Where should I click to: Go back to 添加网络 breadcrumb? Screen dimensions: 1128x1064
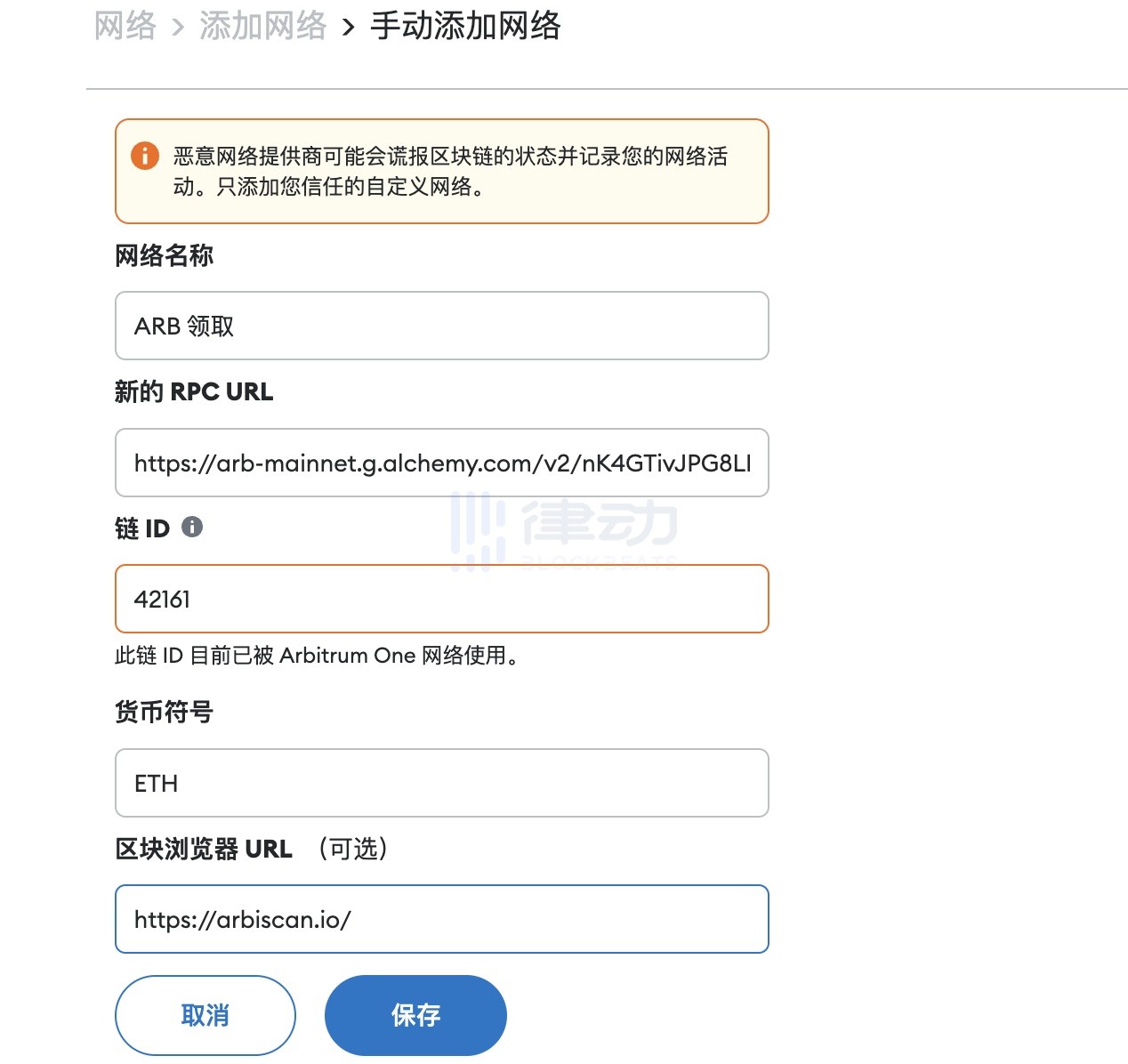pos(262,27)
